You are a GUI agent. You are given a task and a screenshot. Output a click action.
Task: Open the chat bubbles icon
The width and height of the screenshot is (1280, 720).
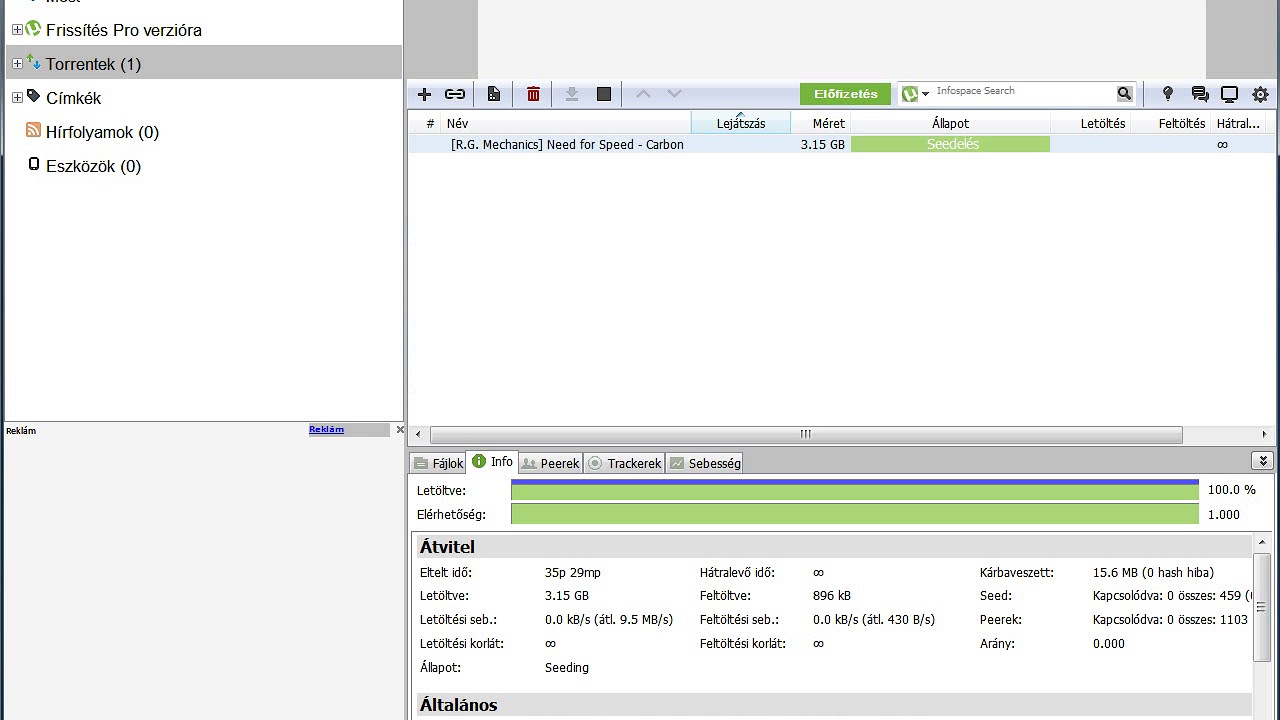coord(1200,94)
